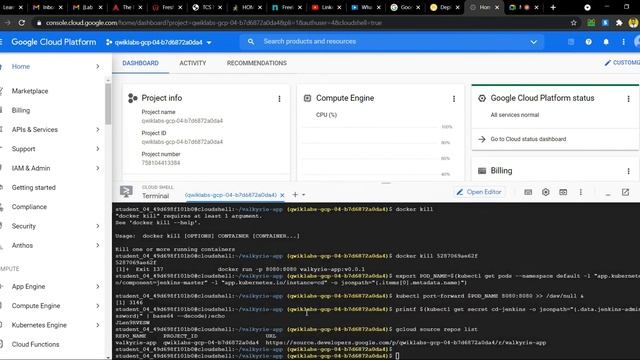Close the qwiklabs terminal session tab
640x360 pixels.
(x=282, y=195)
